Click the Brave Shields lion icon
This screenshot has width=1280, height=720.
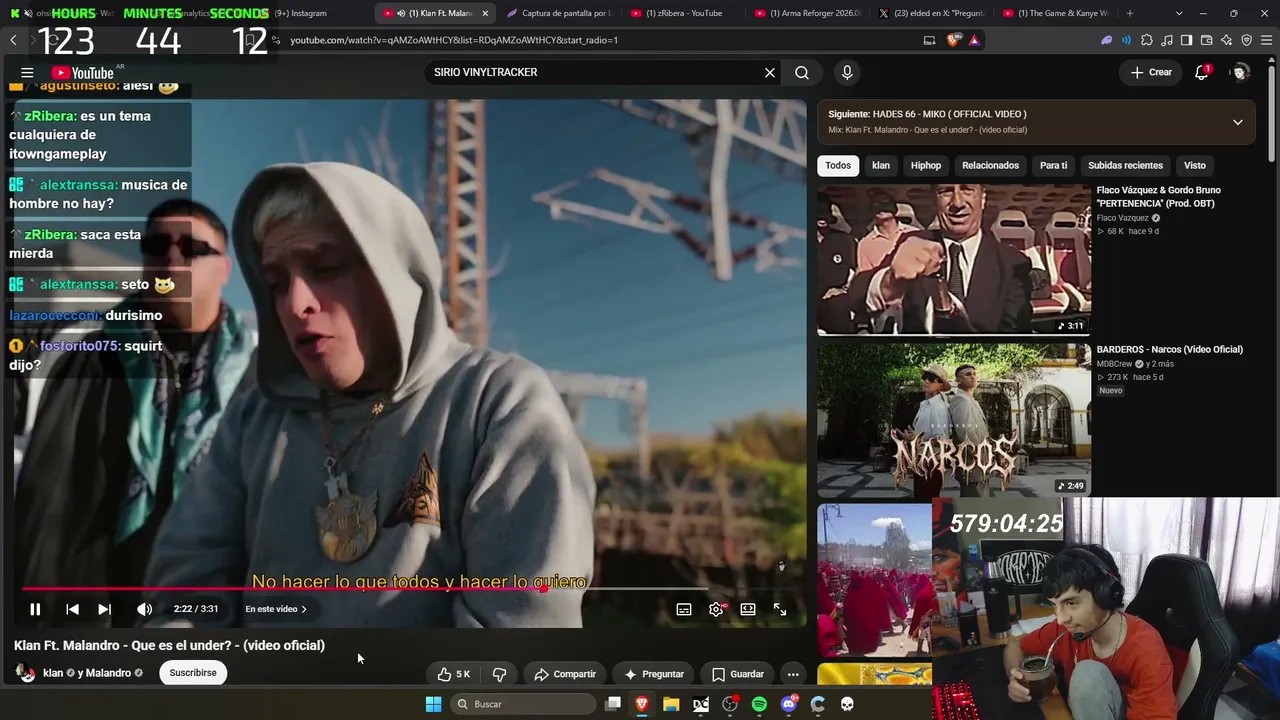[954, 40]
